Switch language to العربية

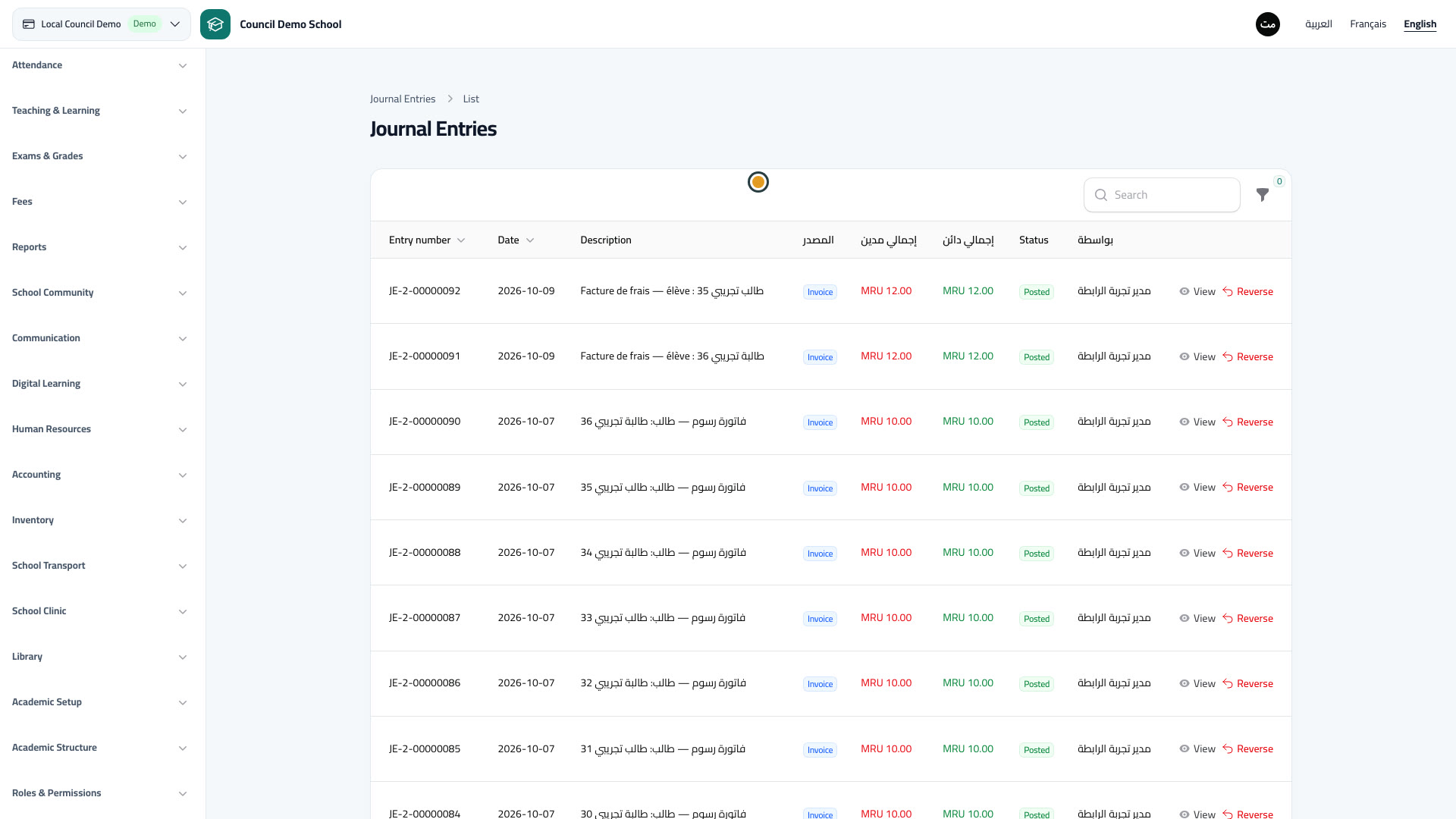pos(1318,24)
